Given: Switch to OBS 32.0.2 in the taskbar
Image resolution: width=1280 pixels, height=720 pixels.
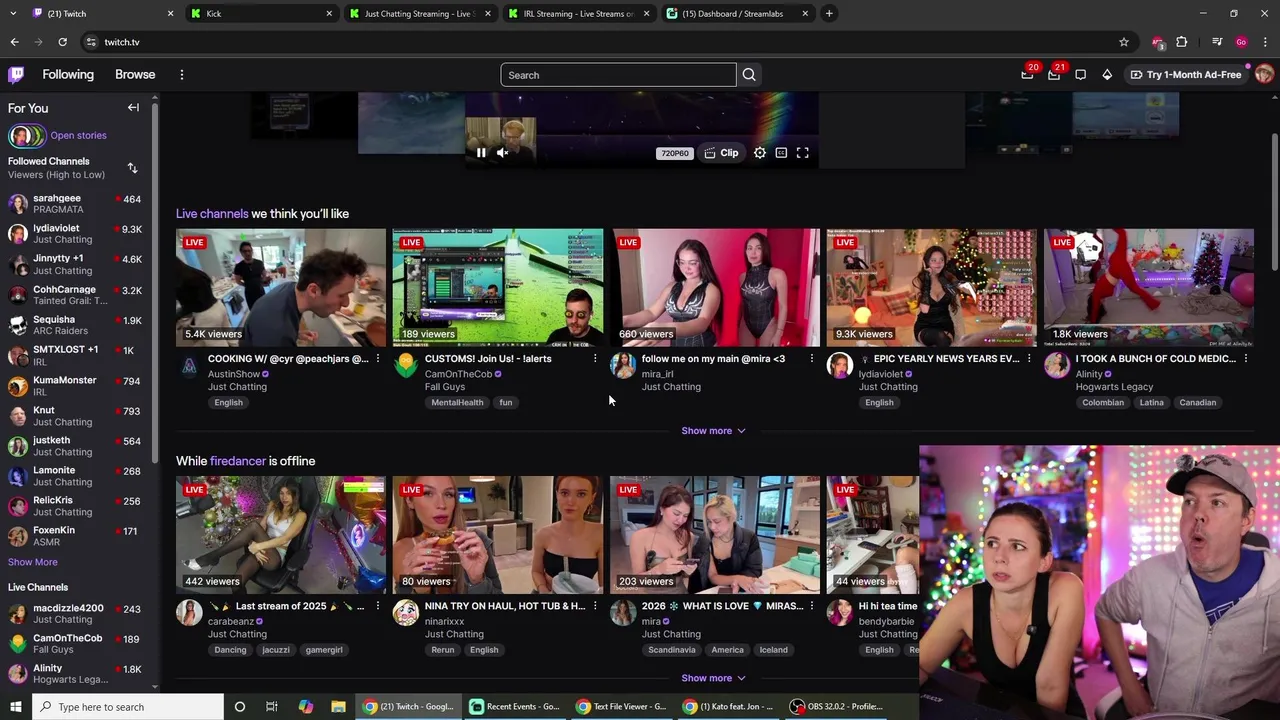Looking at the screenshot, I should point(837,707).
